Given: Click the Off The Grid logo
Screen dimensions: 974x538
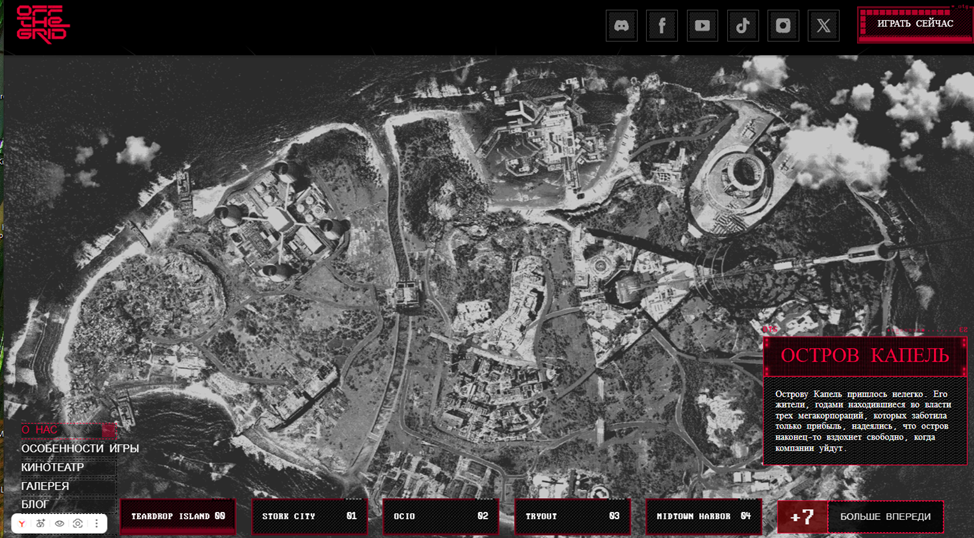Looking at the screenshot, I should 42,25.
